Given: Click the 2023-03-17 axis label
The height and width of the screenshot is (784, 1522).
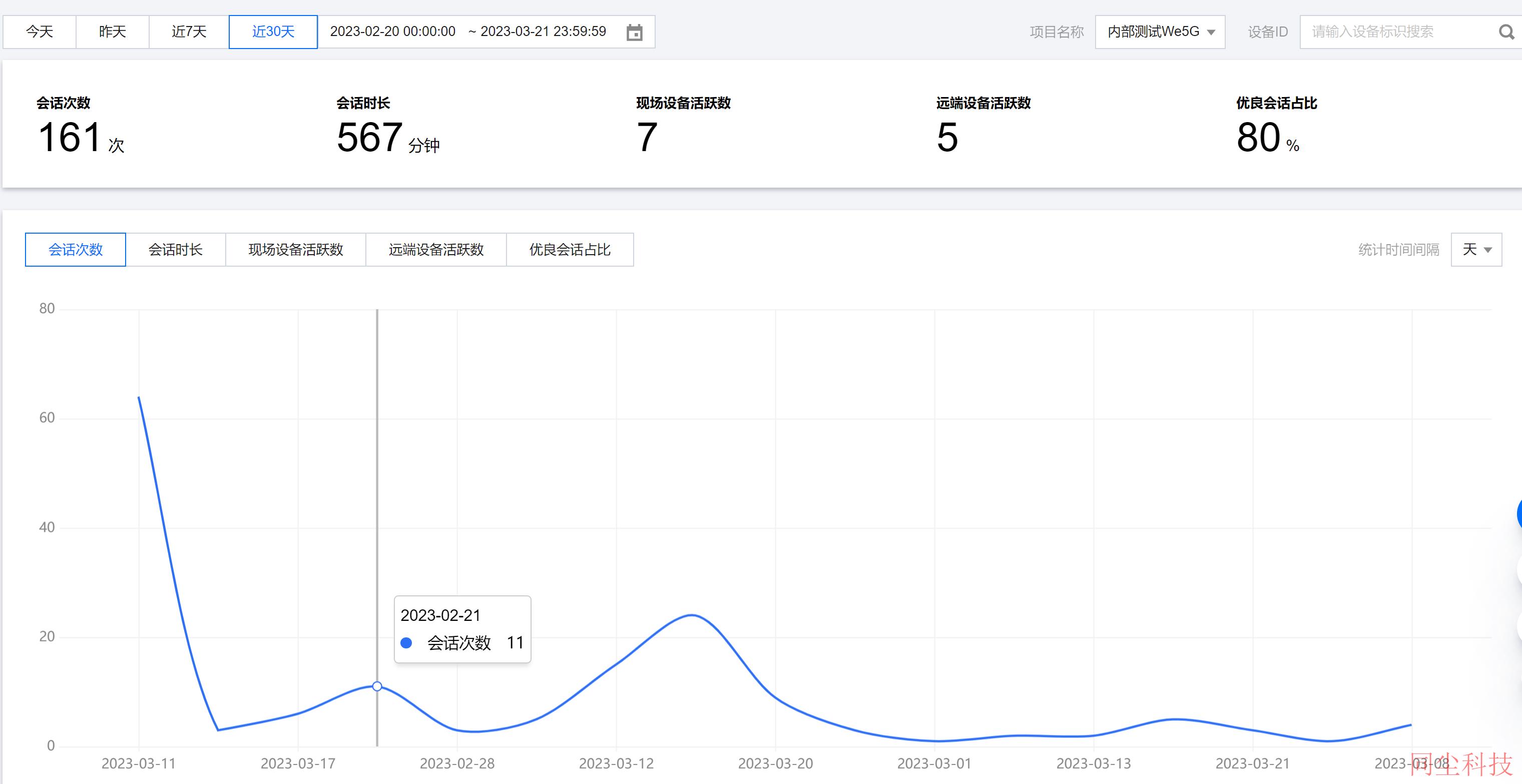Looking at the screenshot, I should point(298,763).
